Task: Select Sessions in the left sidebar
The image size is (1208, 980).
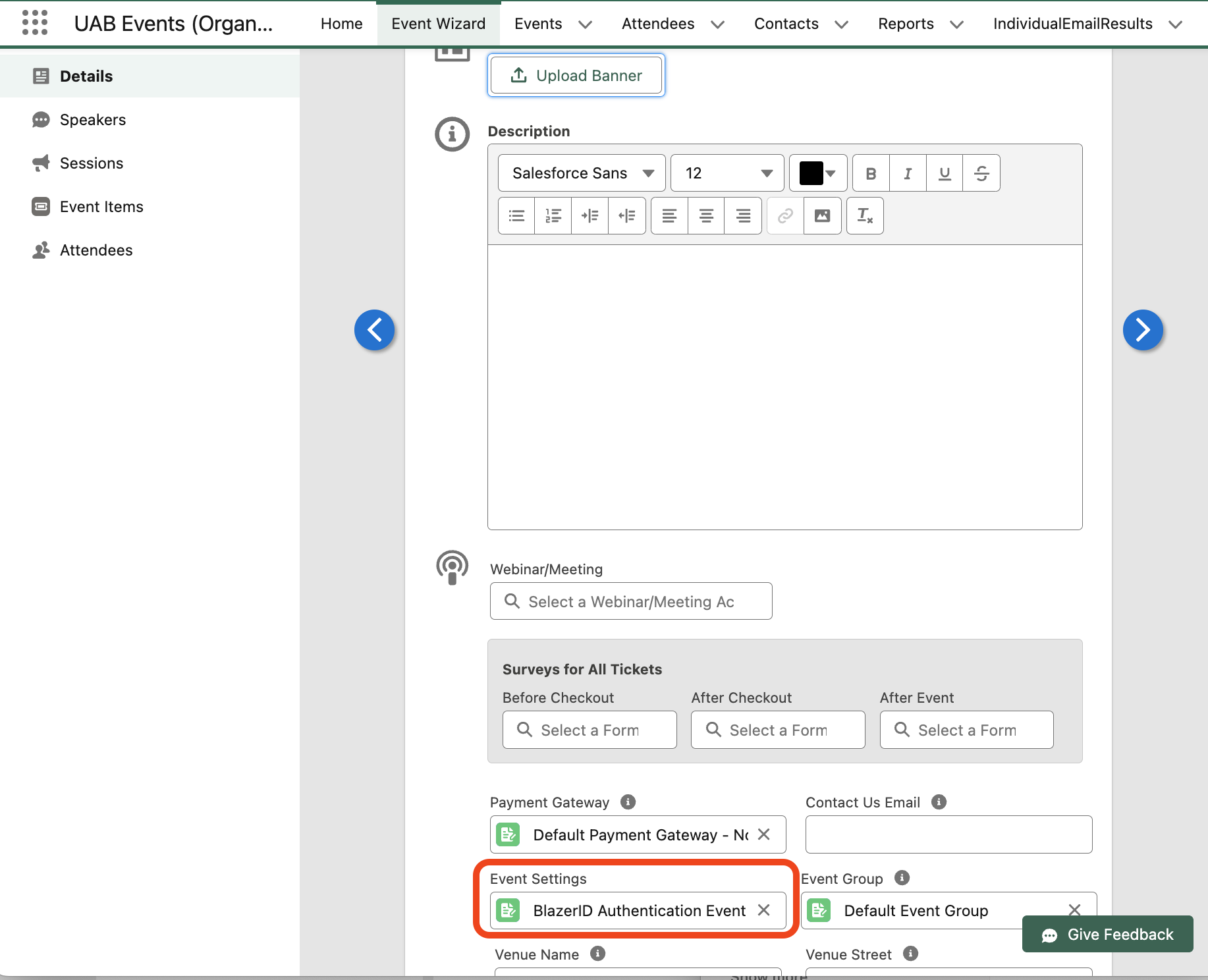Action: tap(91, 163)
